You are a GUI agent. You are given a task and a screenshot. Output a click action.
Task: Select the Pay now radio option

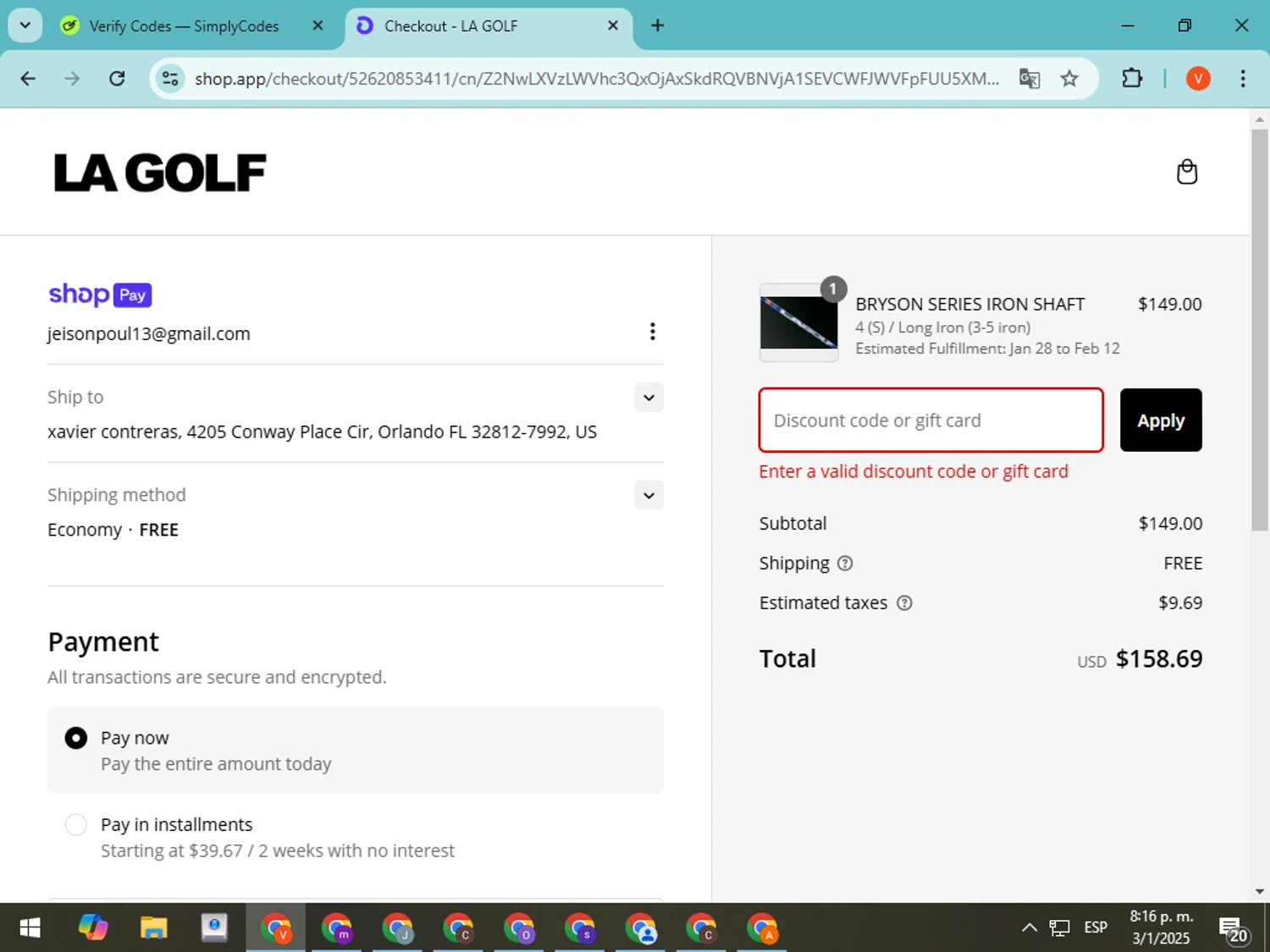[x=76, y=738]
